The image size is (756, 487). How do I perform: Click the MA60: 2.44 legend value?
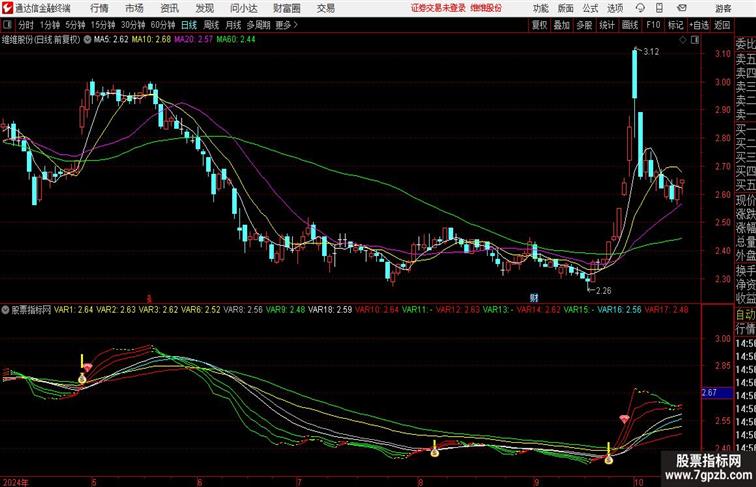click(236, 40)
